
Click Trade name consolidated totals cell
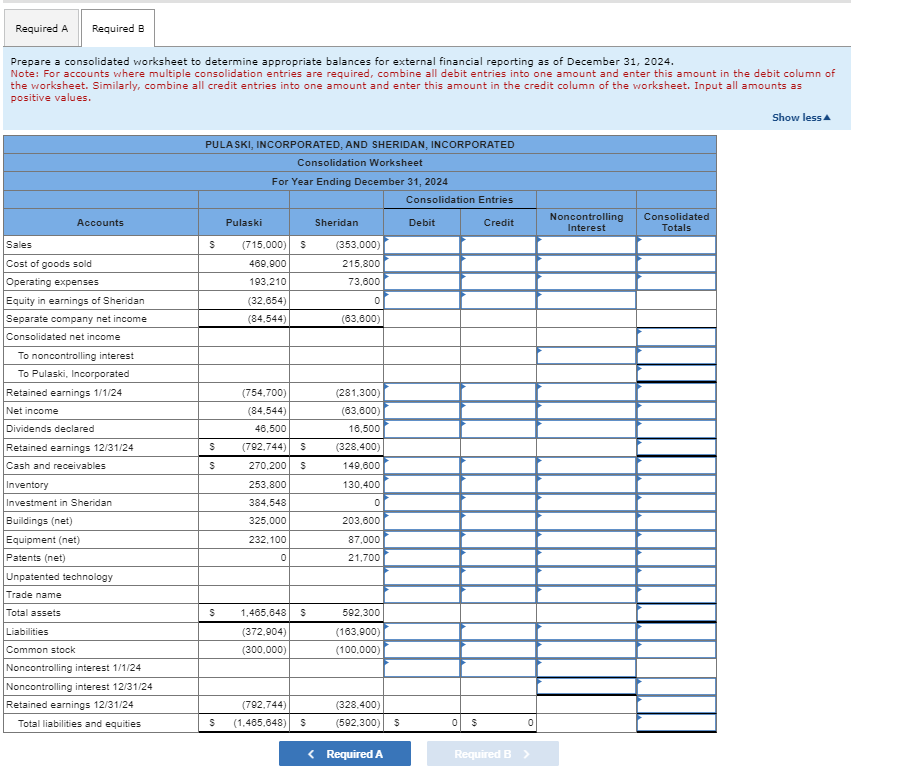[x=676, y=594]
